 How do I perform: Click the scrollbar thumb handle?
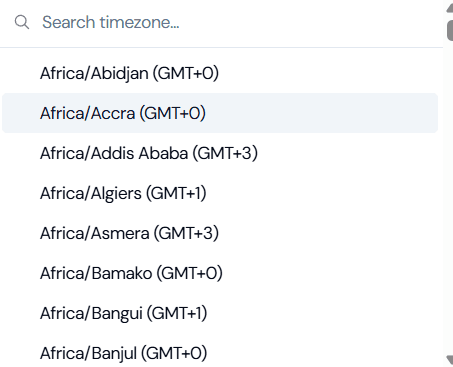pos(450,30)
